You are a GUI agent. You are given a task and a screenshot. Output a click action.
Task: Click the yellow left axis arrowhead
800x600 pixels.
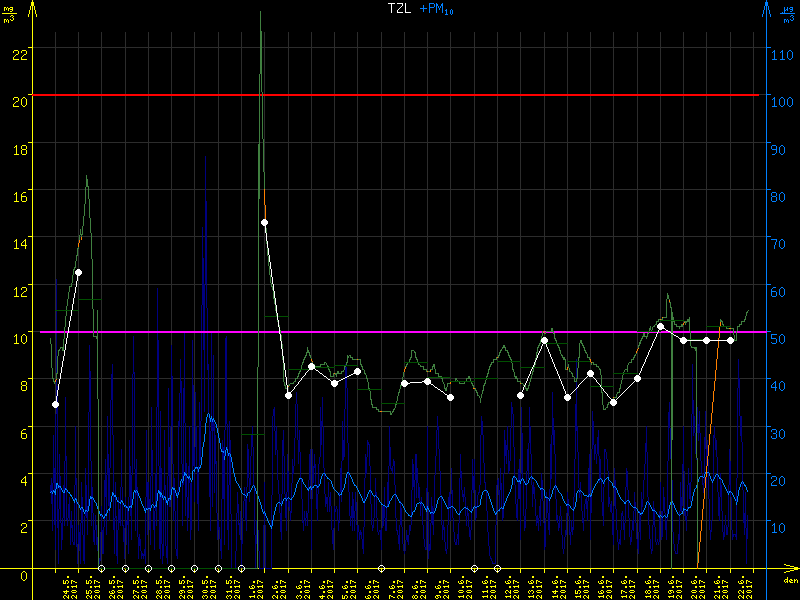[x=35, y=7]
